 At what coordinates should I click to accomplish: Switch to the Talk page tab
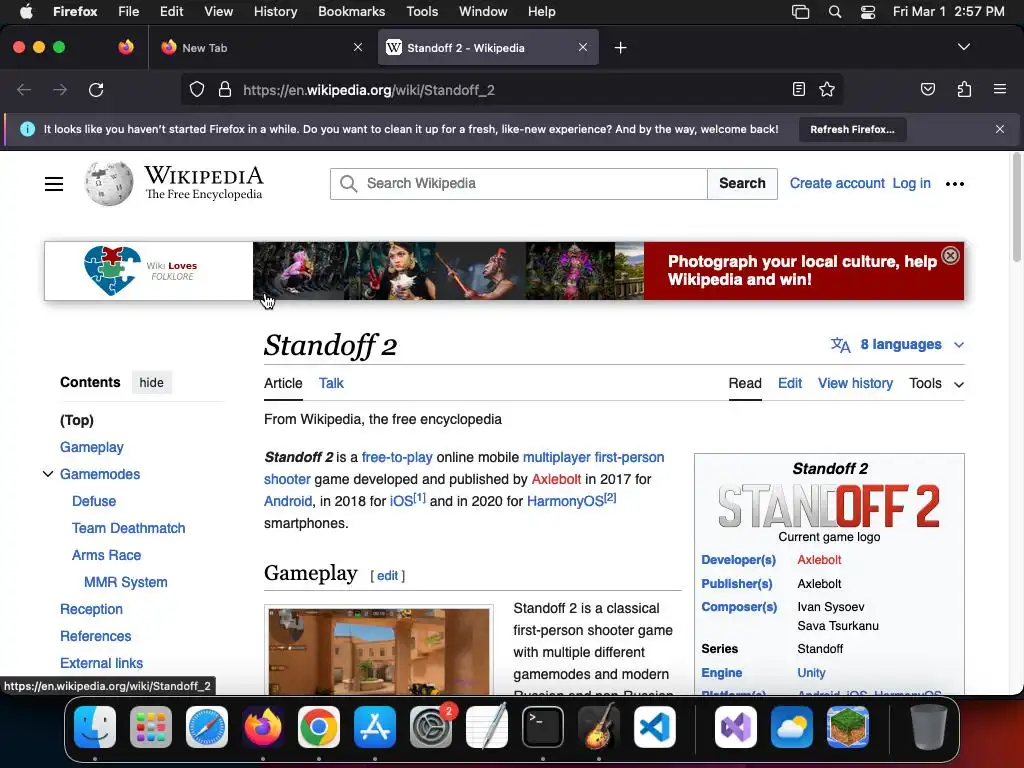point(331,383)
